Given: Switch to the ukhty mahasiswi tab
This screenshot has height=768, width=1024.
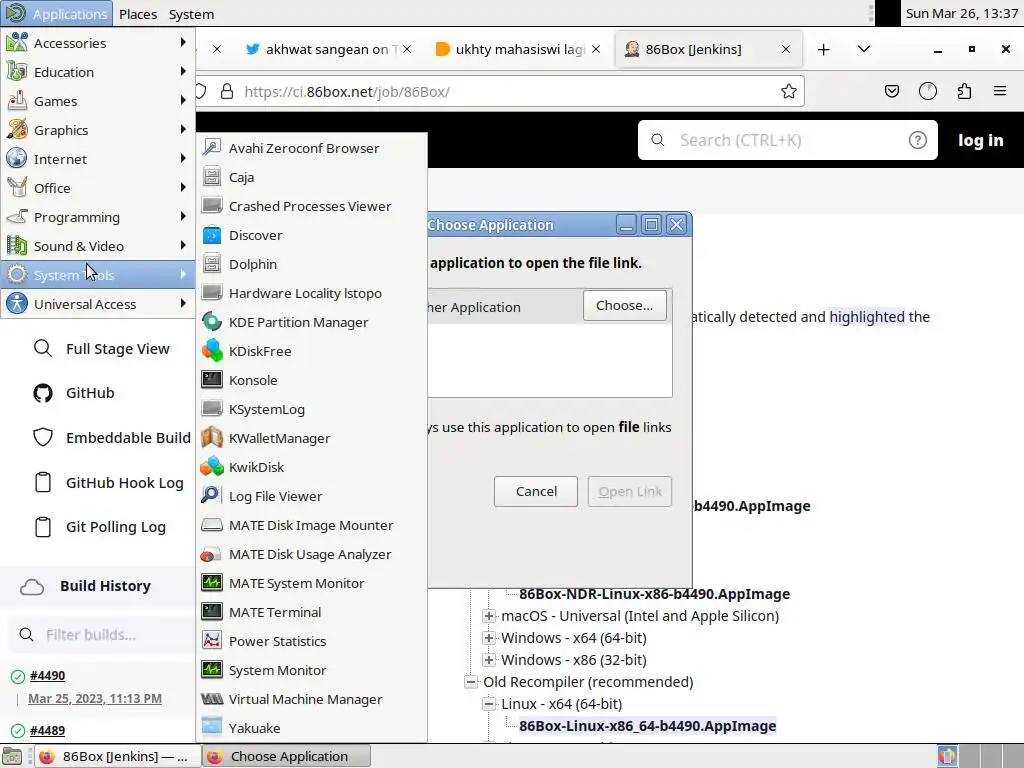Looking at the screenshot, I should 518,50.
